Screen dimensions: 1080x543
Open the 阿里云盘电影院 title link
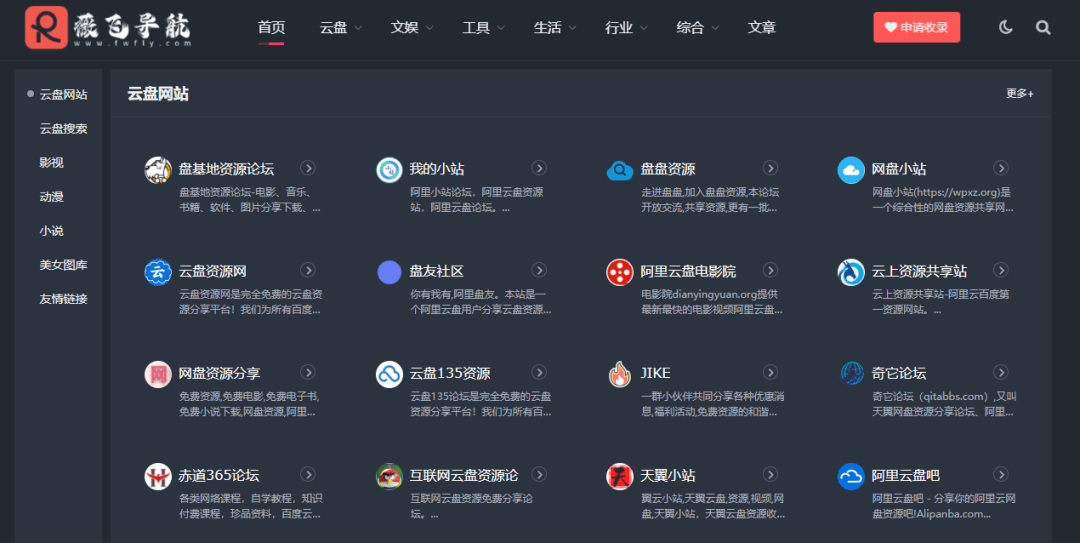click(688, 272)
